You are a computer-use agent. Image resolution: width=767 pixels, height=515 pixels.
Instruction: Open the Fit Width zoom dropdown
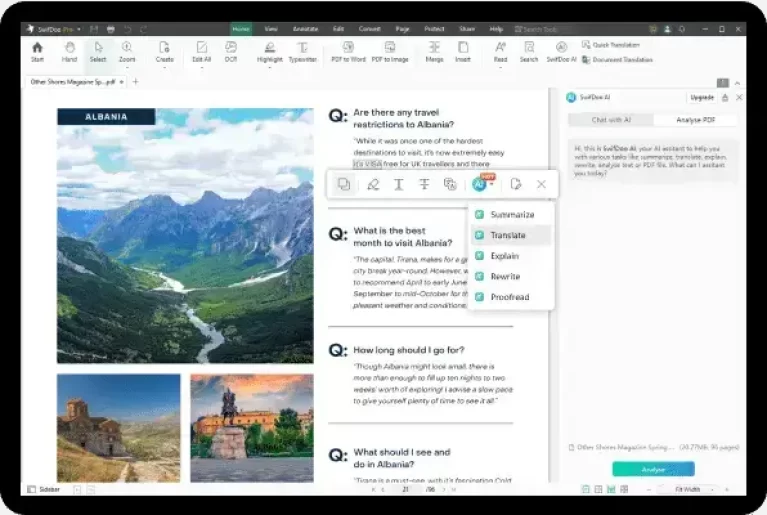coord(692,489)
